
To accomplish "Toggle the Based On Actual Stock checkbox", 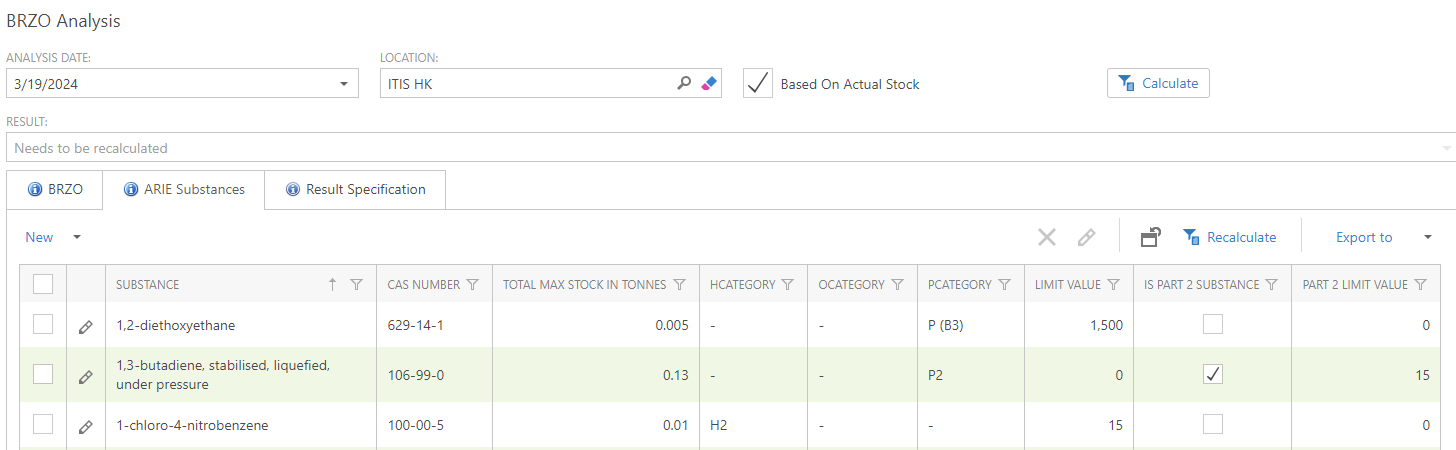I will [x=759, y=84].
